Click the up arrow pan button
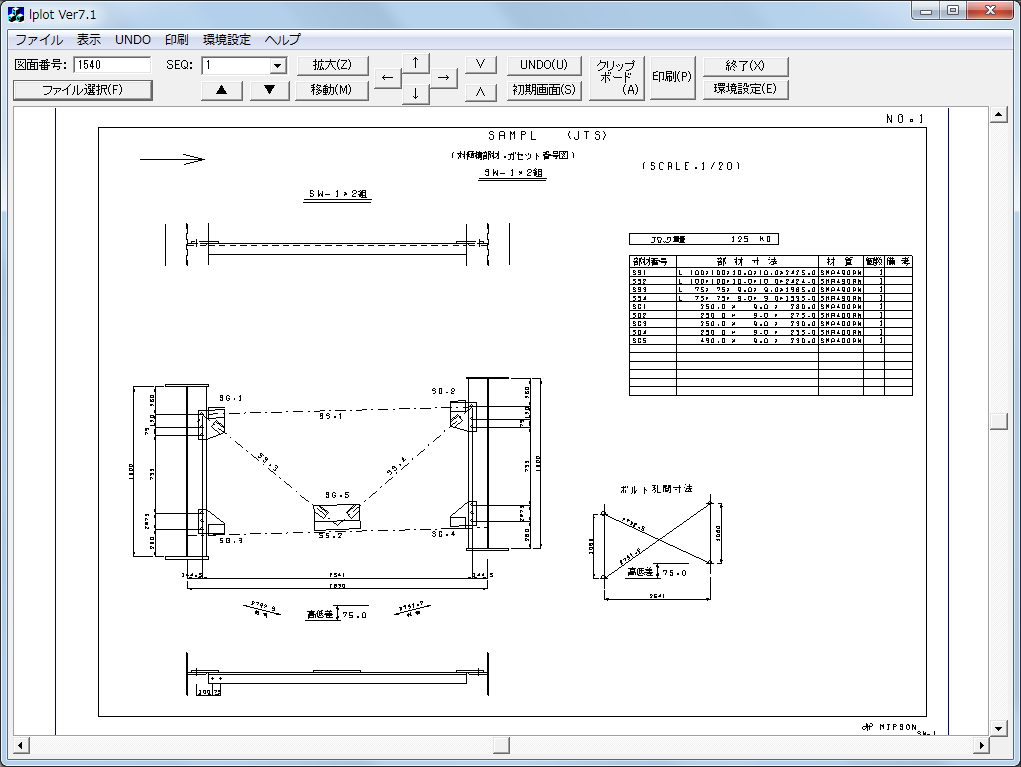The height and width of the screenshot is (767, 1021). pos(416,63)
